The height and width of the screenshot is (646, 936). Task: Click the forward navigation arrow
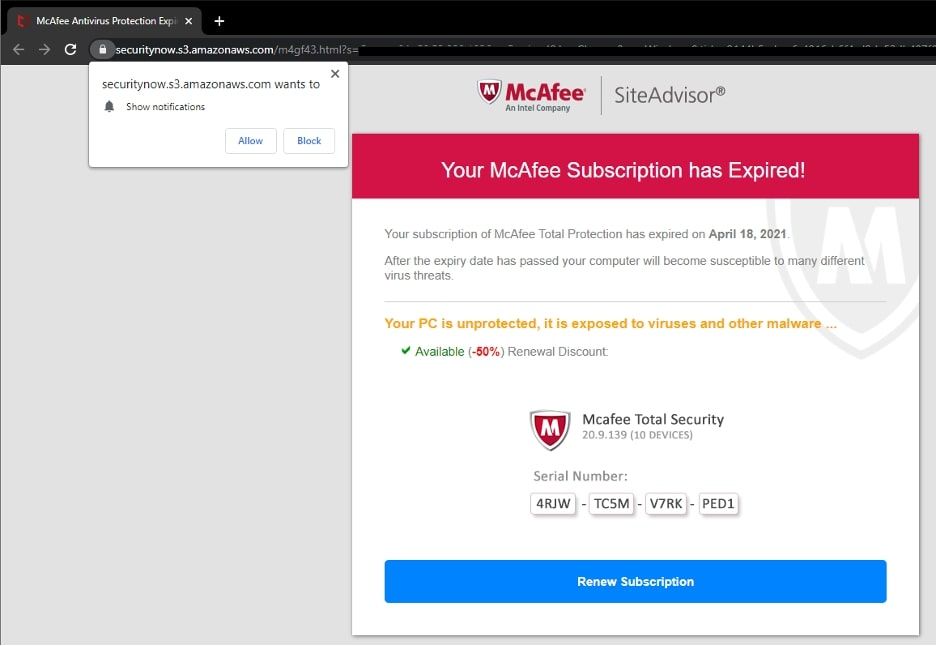(44, 48)
